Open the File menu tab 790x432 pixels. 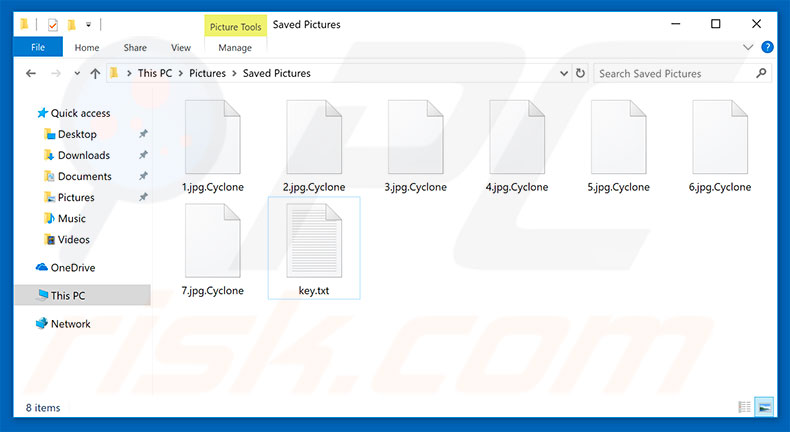(38, 47)
